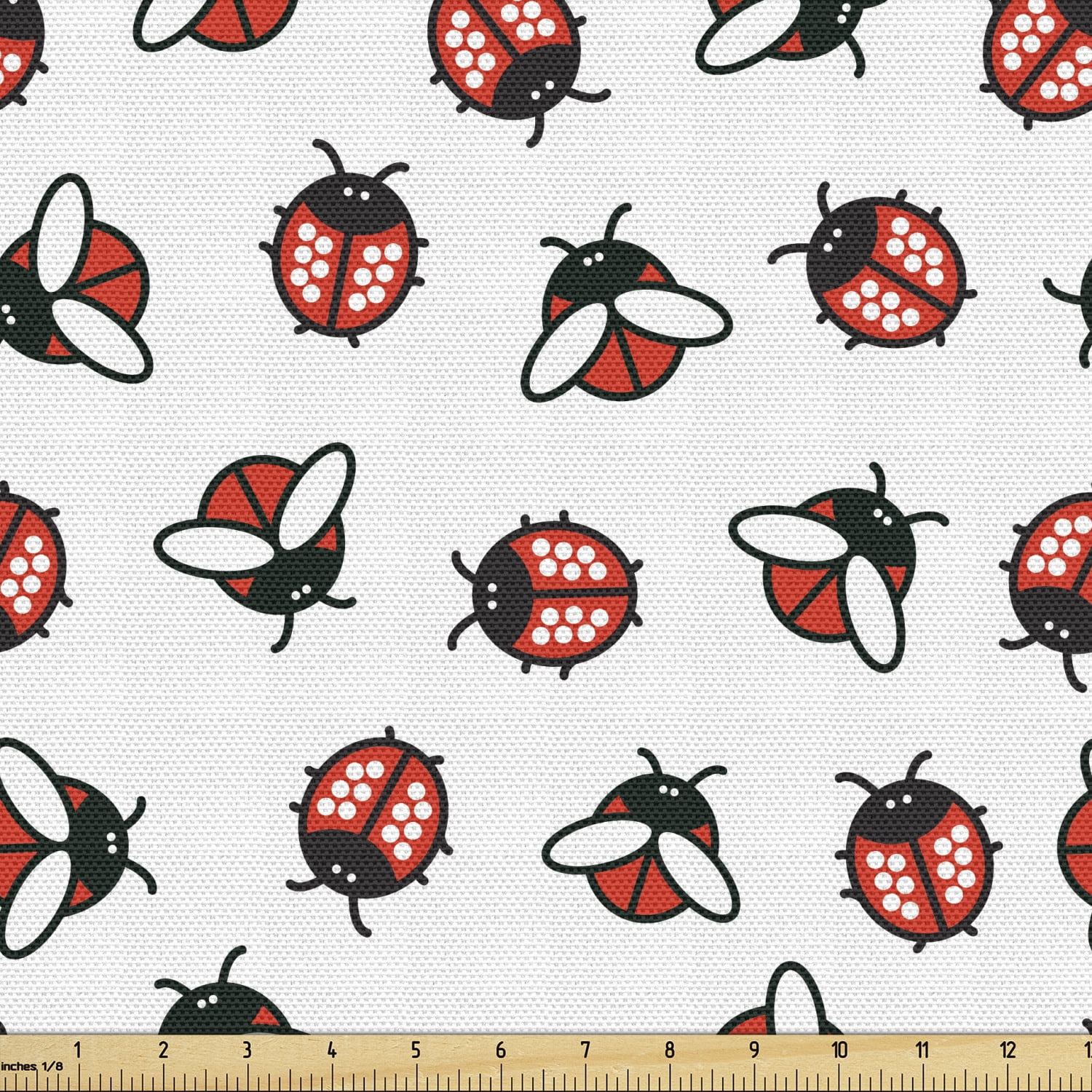The image size is (1092, 1092).
Task: Click the number 9 on the ruler
Action: click(753, 1051)
